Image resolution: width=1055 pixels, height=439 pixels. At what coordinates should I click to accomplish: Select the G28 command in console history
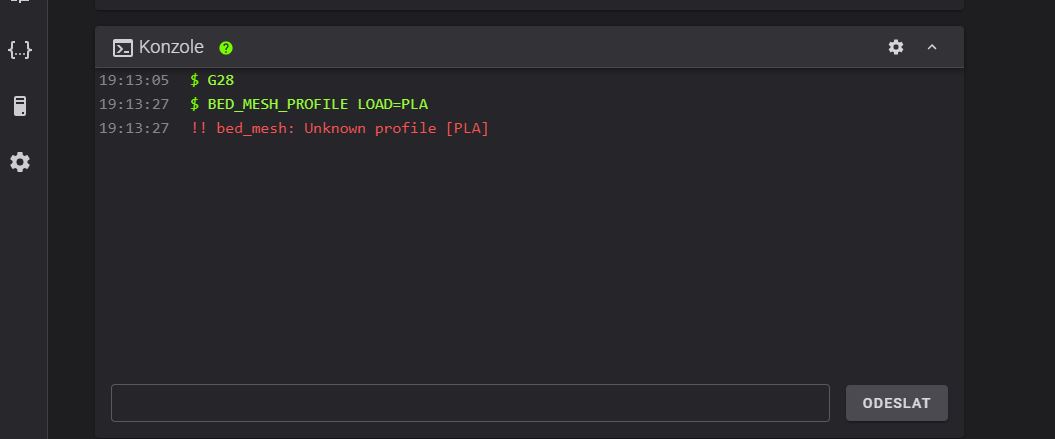[220, 80]
